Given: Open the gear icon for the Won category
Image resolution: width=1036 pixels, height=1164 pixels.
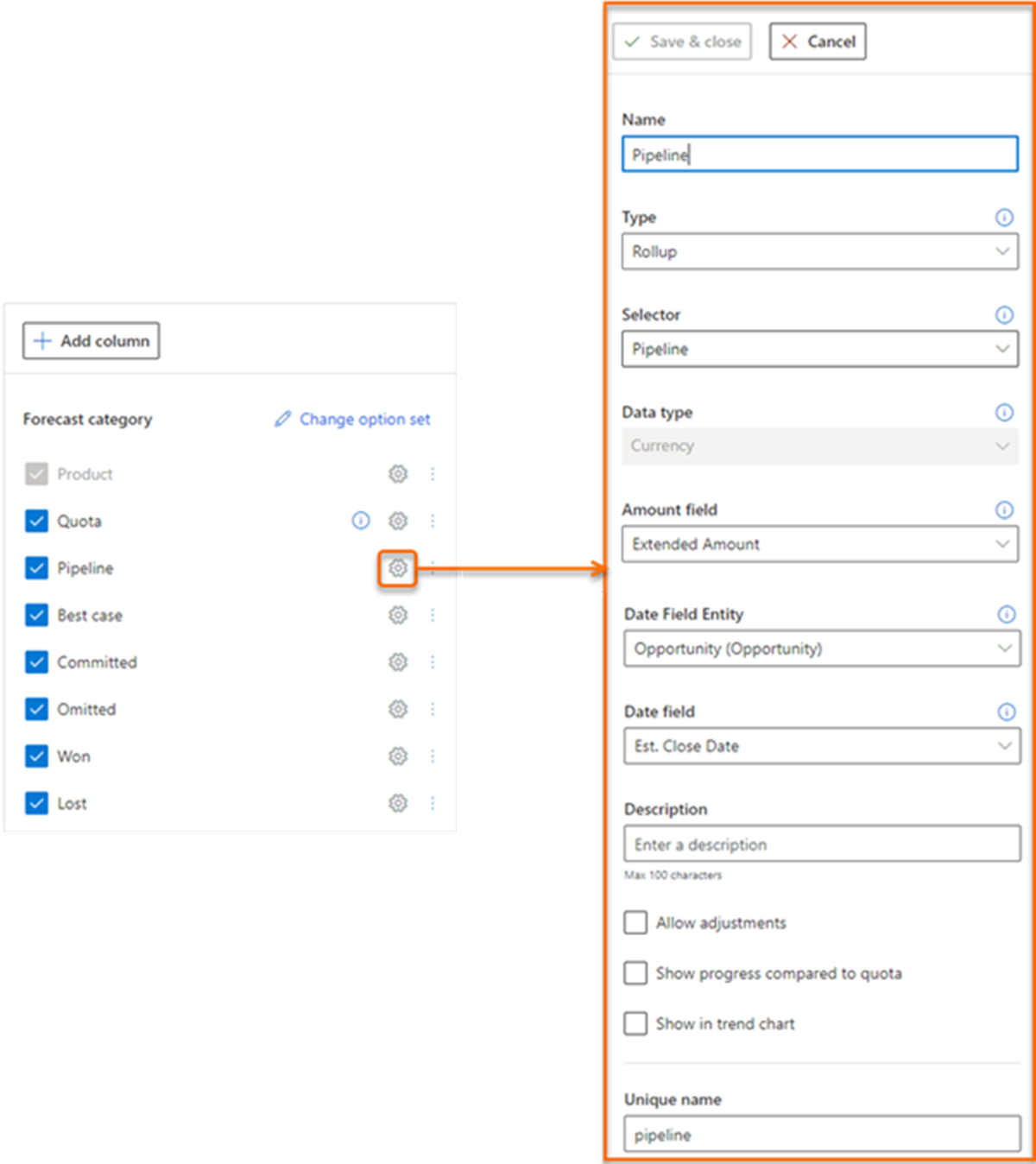Looking at the screenshot, I should (x=398, y=756).
